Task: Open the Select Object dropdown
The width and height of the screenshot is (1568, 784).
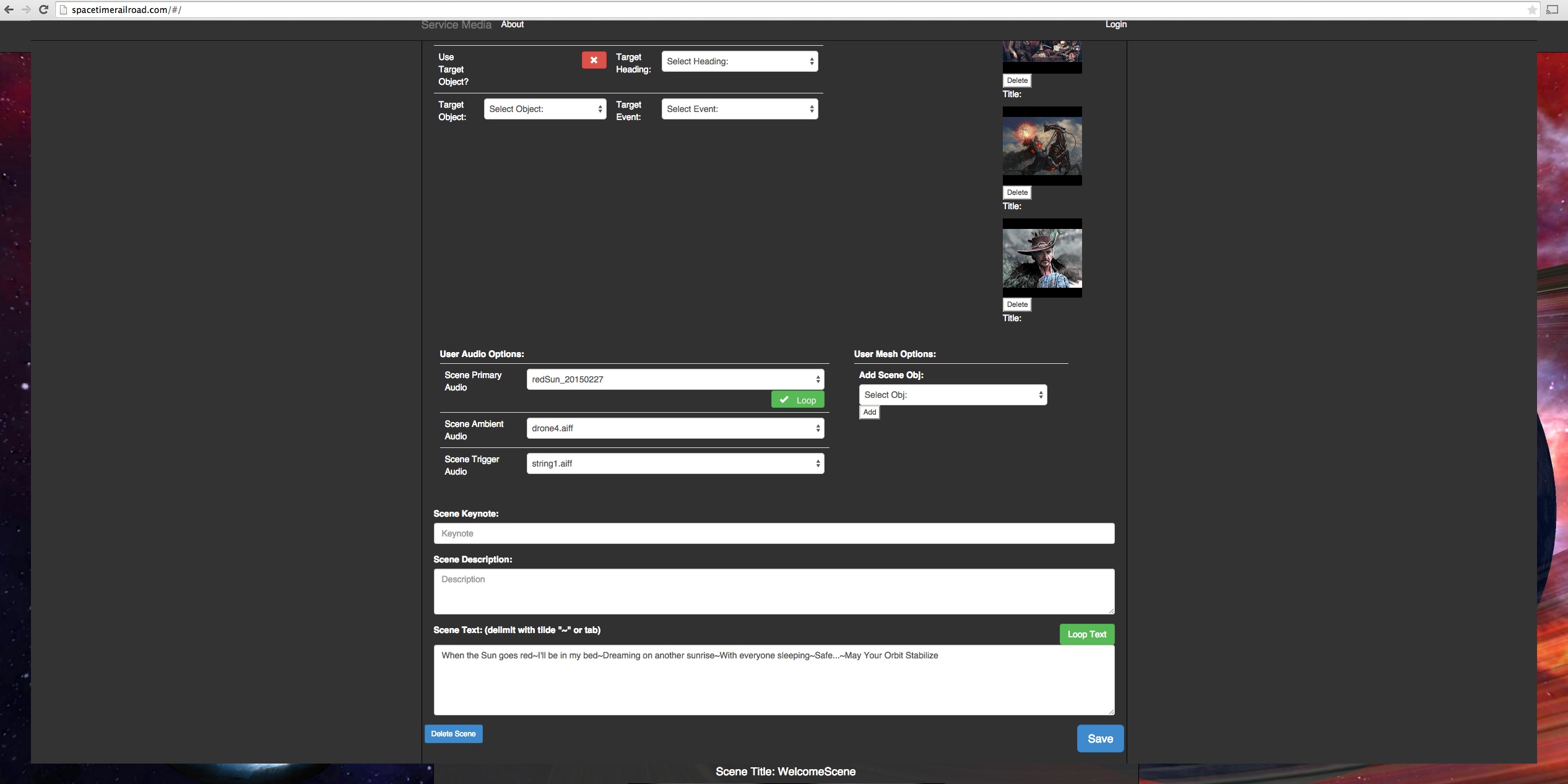Action: pyautogui.click(x=545, y=109)
